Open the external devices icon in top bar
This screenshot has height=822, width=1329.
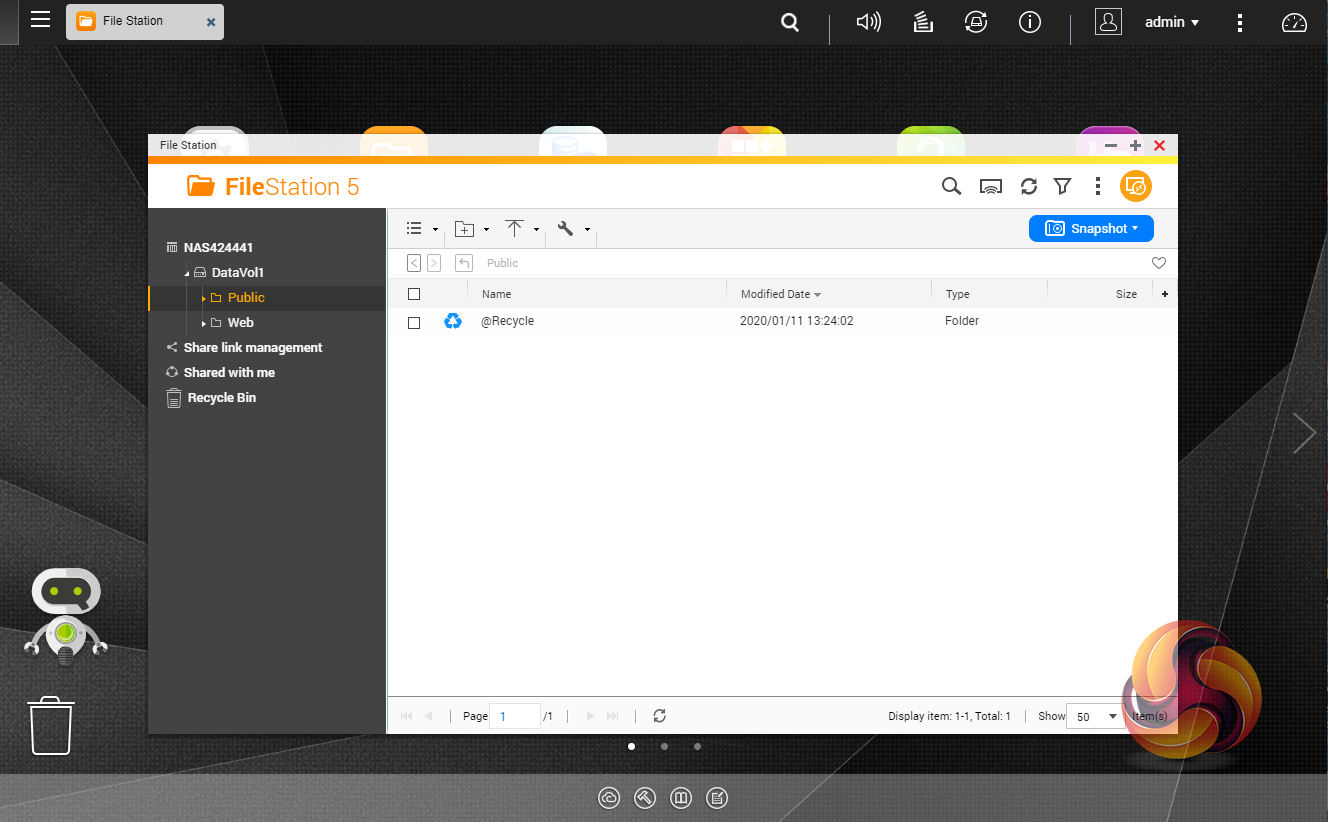coord(975,22)
